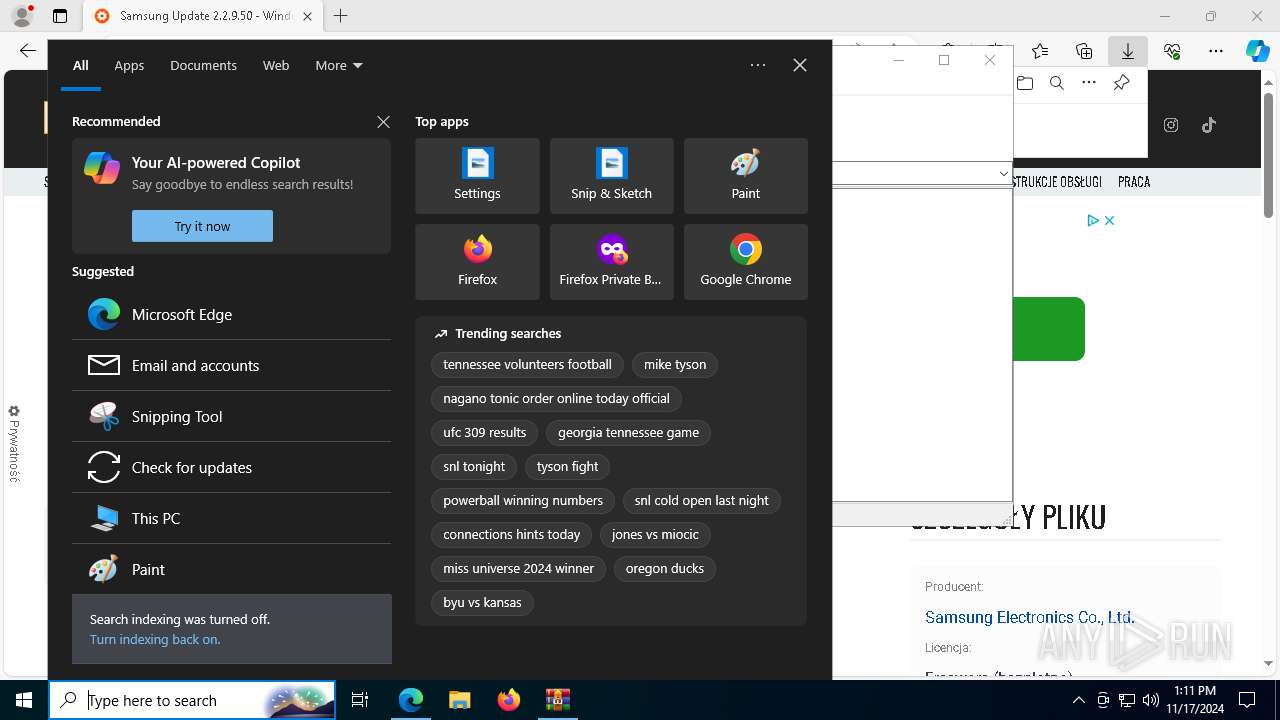Click Turn indexing back on link
The image size is (1280, 720).
point(155,639)
